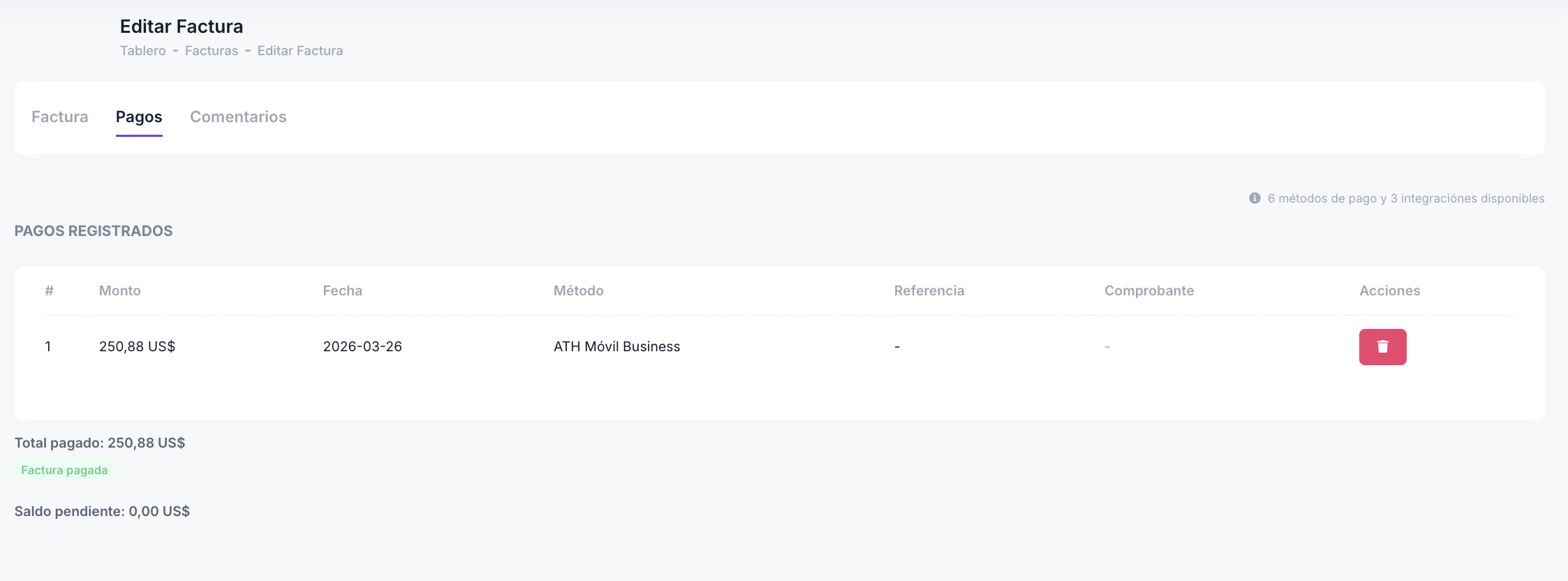Click the Monto column header
This screenshot has height=581, width=1568.
click(x=120, y=290)
